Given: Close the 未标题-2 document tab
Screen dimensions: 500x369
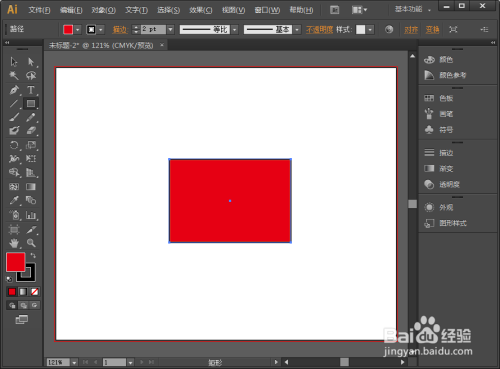Looking at the screenshot, I should (162, 45).
